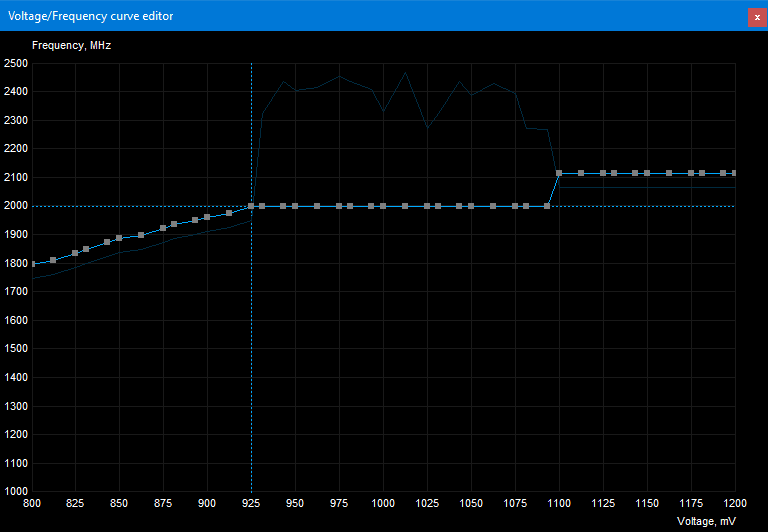The height and width of the screenshot is (532, 768).
Task: Click the 1700 frequency axis label
Action: [x=16, y=291]
